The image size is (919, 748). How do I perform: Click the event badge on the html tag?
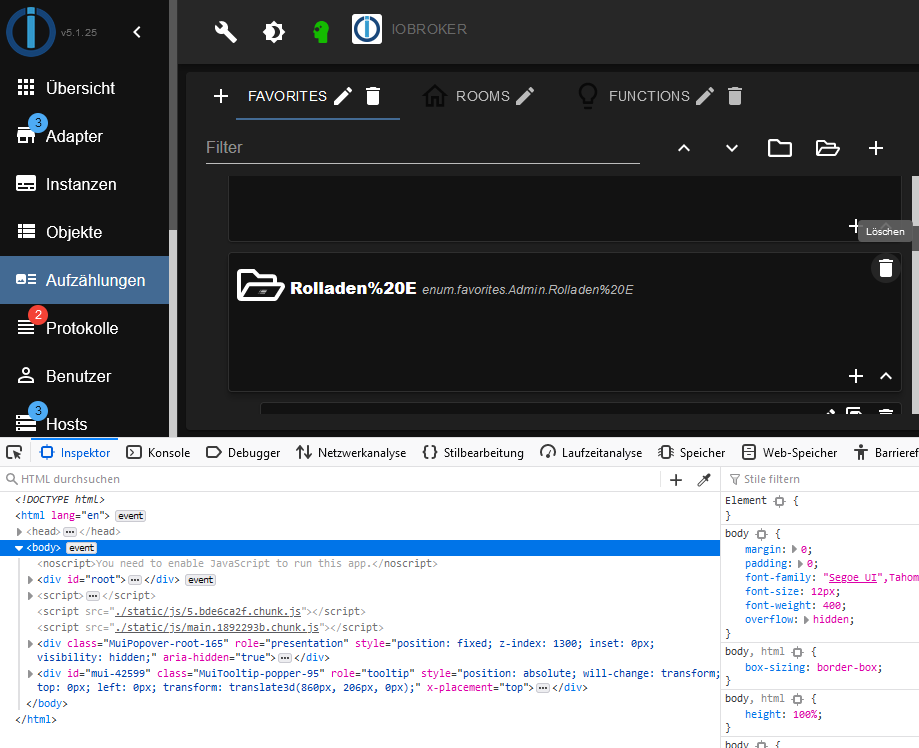[x=131, y=516]
